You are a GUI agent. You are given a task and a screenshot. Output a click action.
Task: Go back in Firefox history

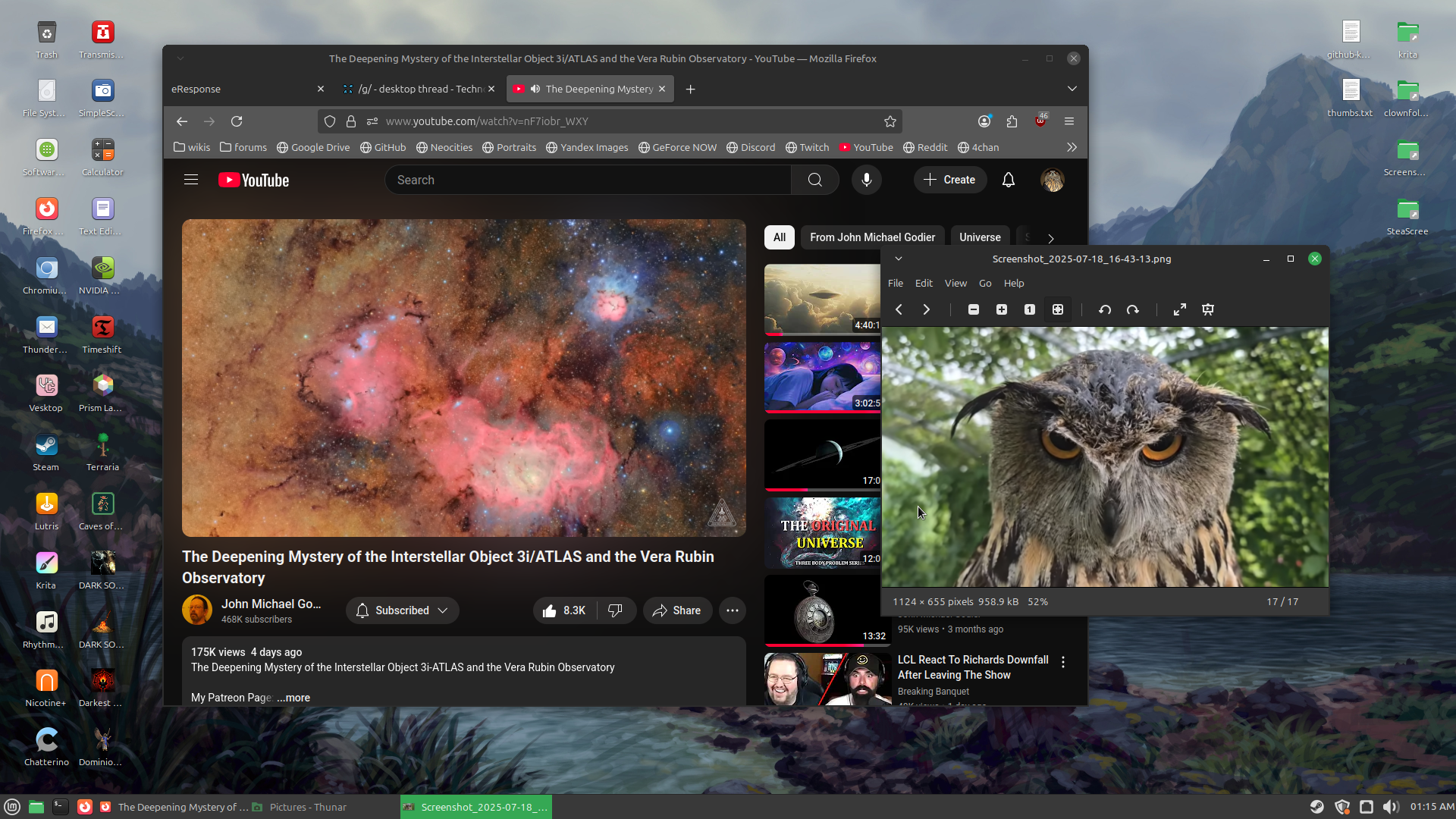coord(182,121)
